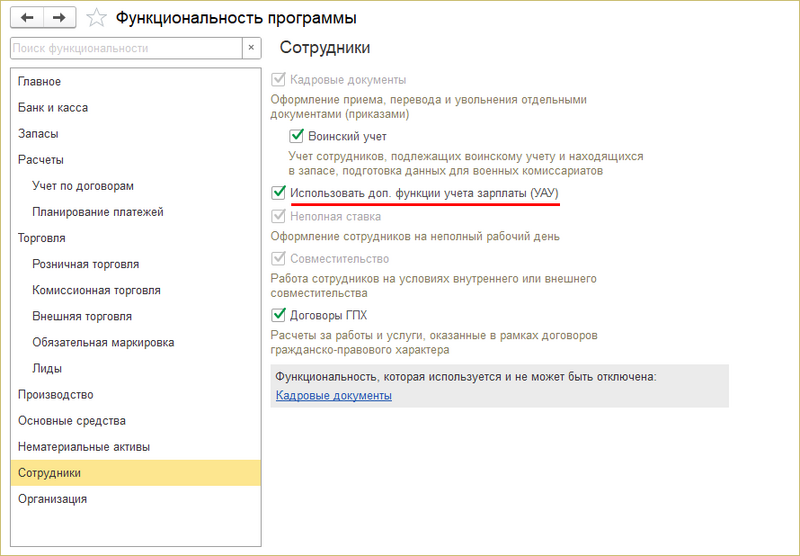Open the "Запасы" section

tap(136, 134)
